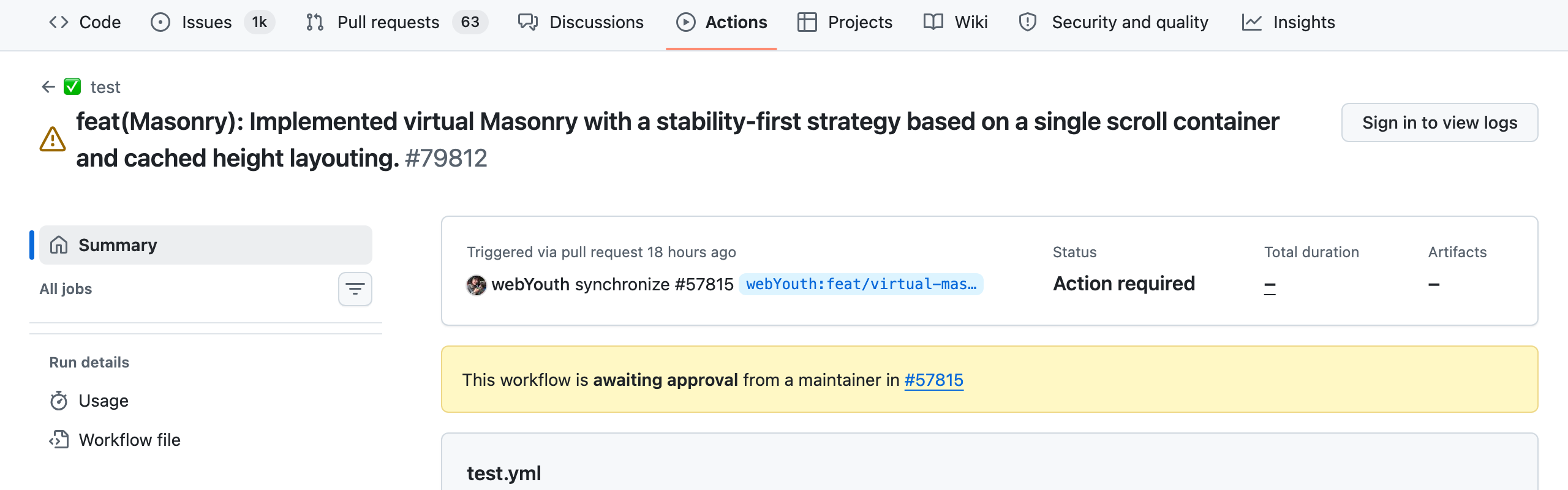Click Sign in to view logs
This screenshot has width=1568, height=490.
click(x=1439, y=123)
